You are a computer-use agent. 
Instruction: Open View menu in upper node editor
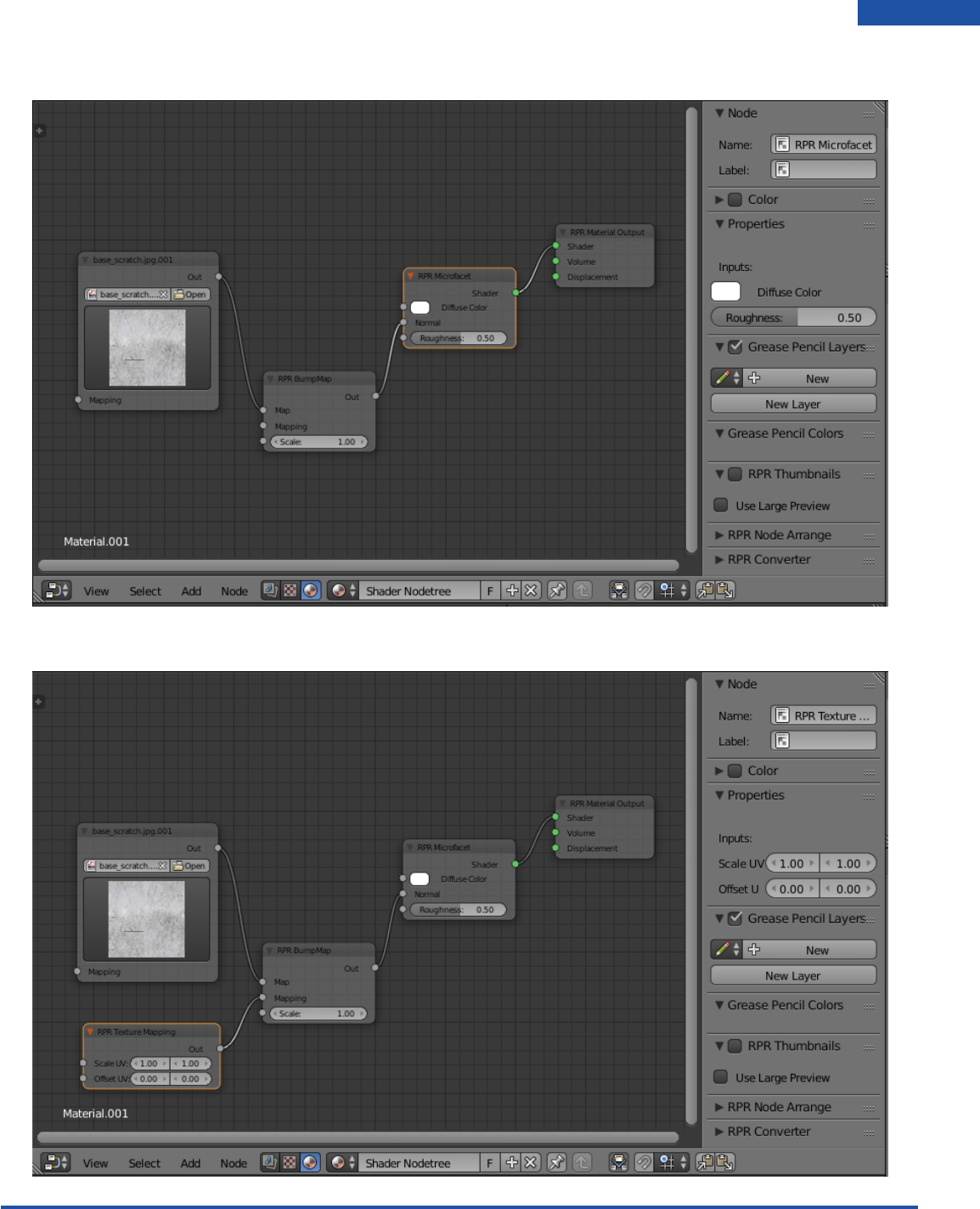coord(96,591)
